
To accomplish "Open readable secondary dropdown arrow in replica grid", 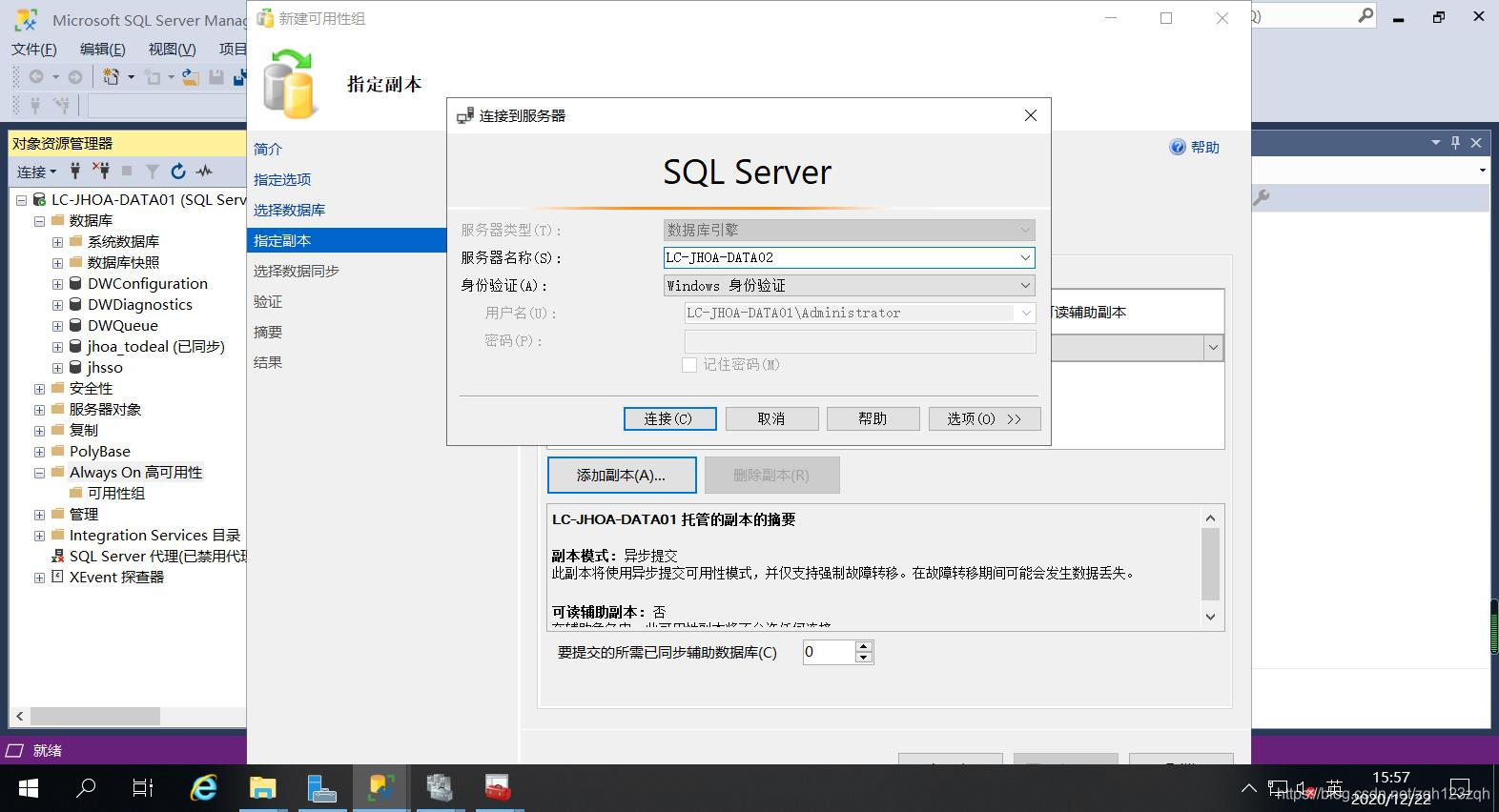I will click(1213, 348).
